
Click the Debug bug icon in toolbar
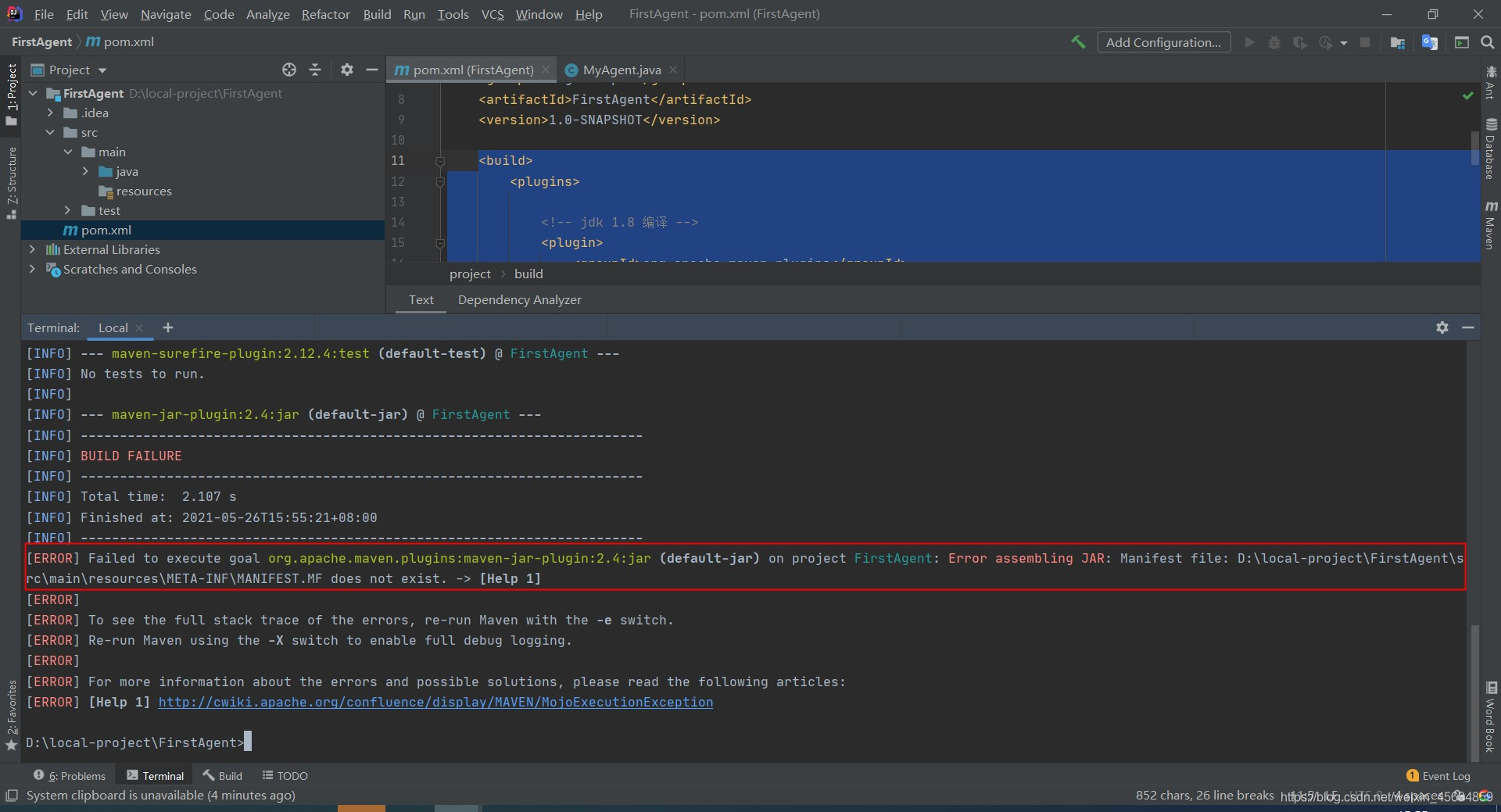(1274, 42)
